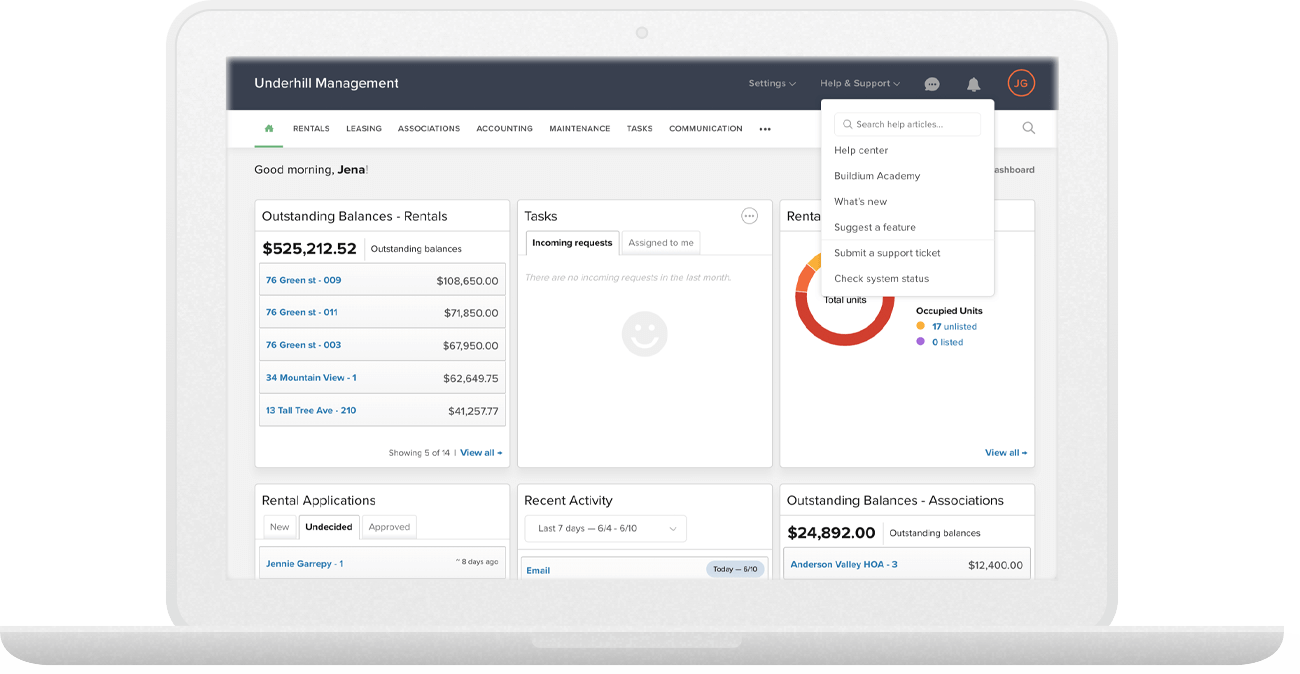The image size is (1300, 674).
Task: Open the notifications bell icon
Action: [x=973, y=84]
